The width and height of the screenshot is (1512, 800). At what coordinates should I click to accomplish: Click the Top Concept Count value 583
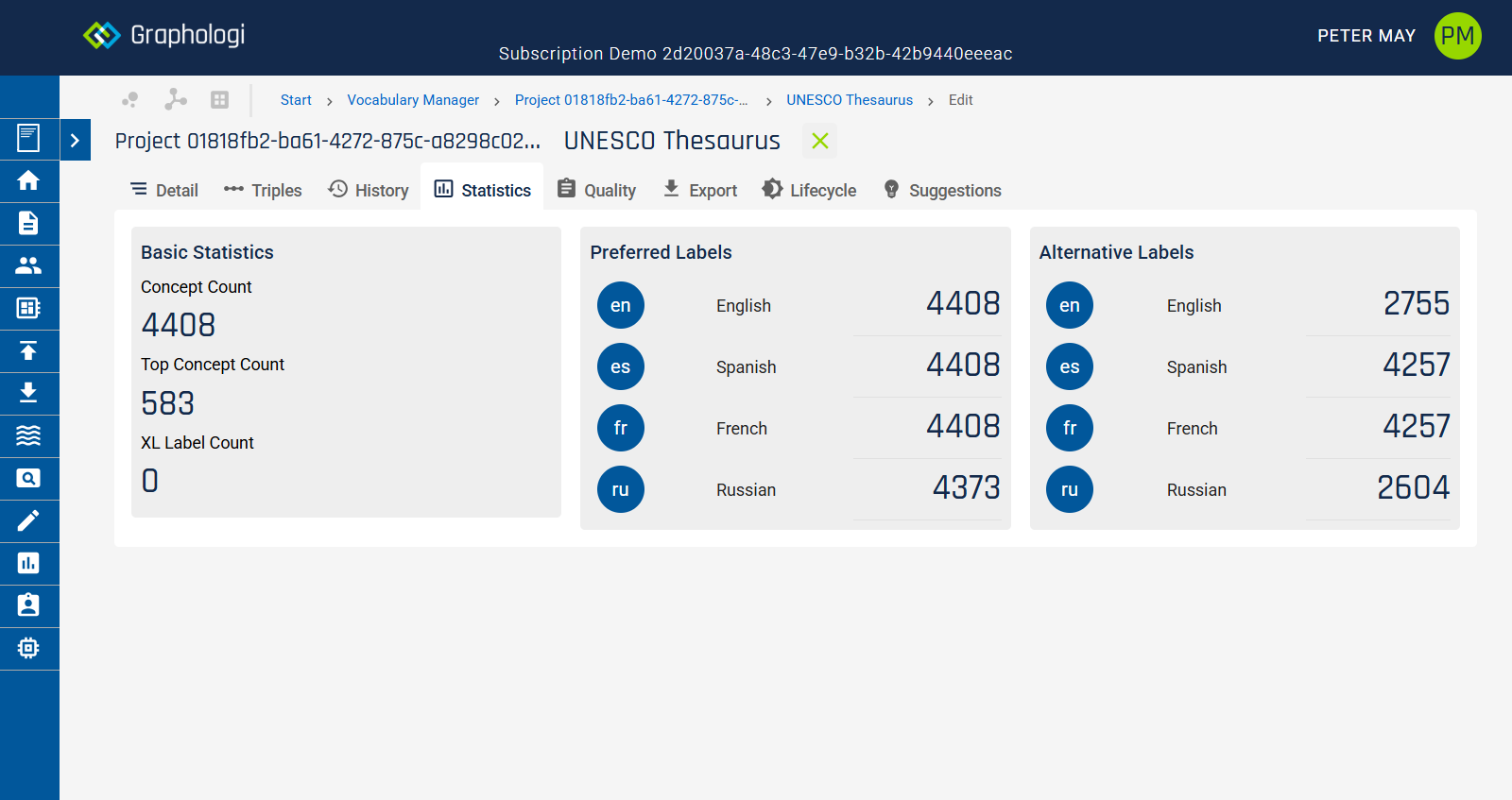pos(168,403)
